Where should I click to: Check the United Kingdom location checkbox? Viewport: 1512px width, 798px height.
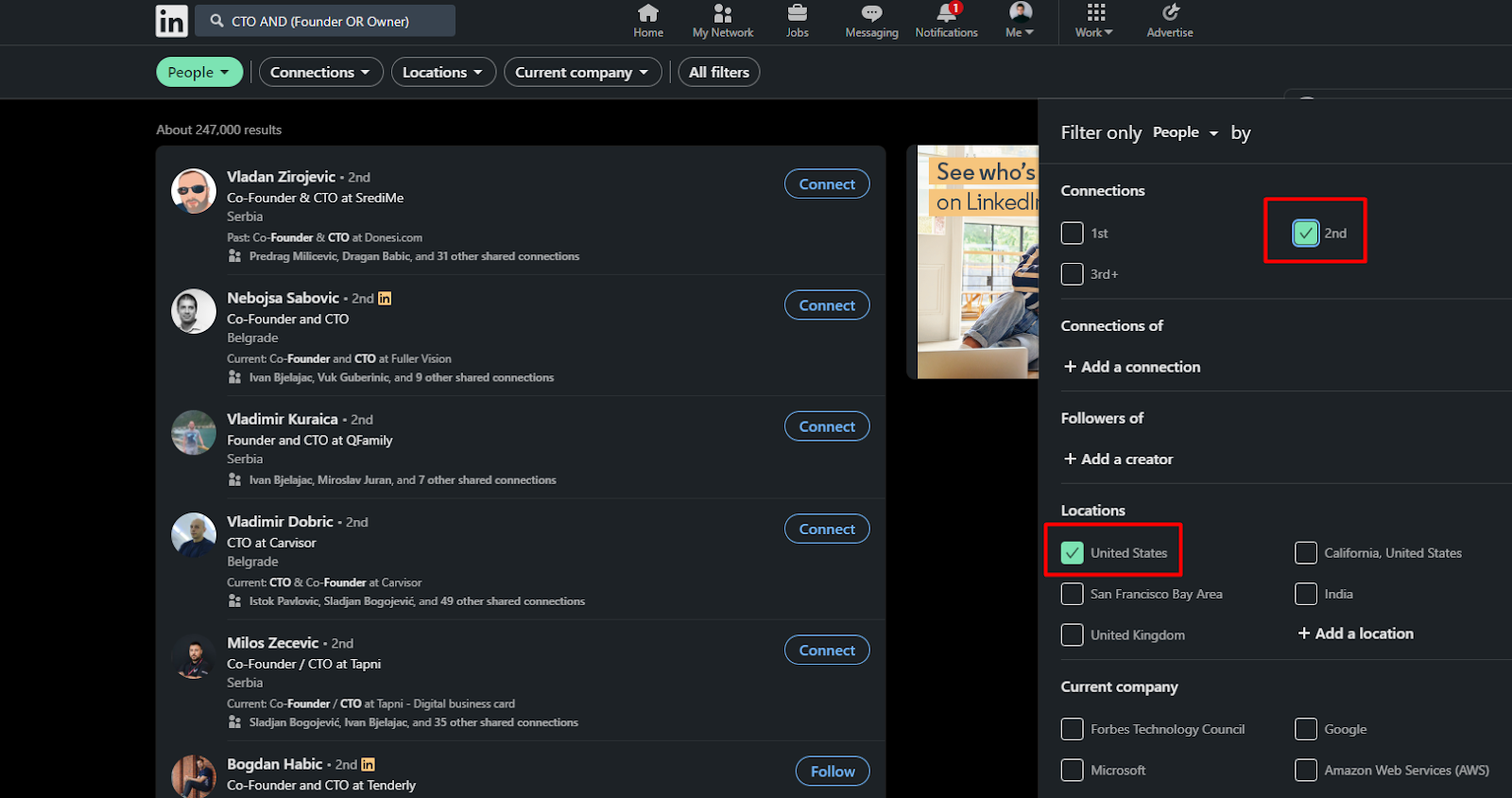click(1073, 634)
